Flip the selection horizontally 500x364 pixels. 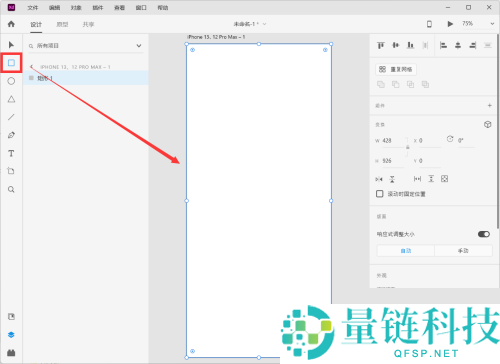pos(379,179)
